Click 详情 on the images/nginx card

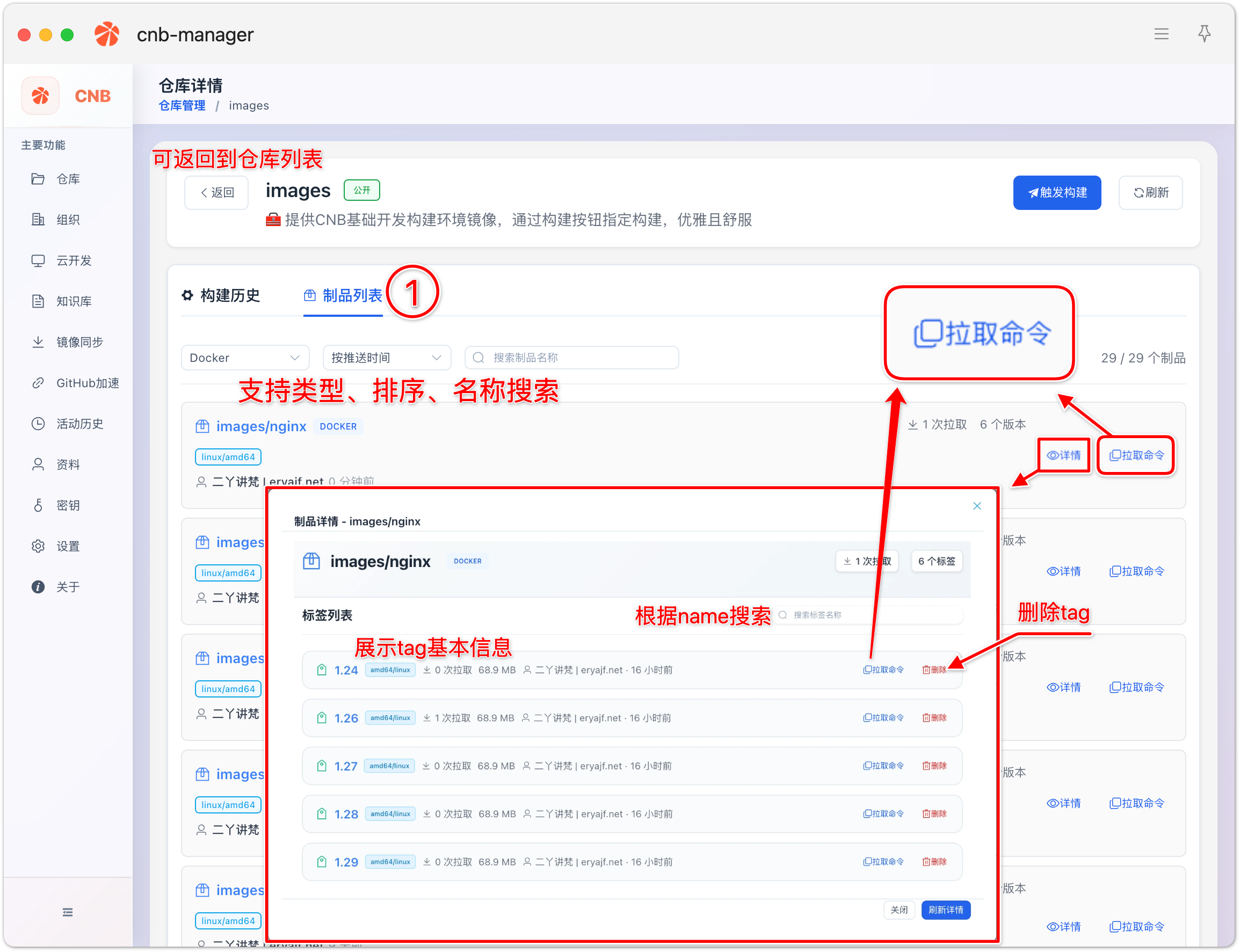1064,456
